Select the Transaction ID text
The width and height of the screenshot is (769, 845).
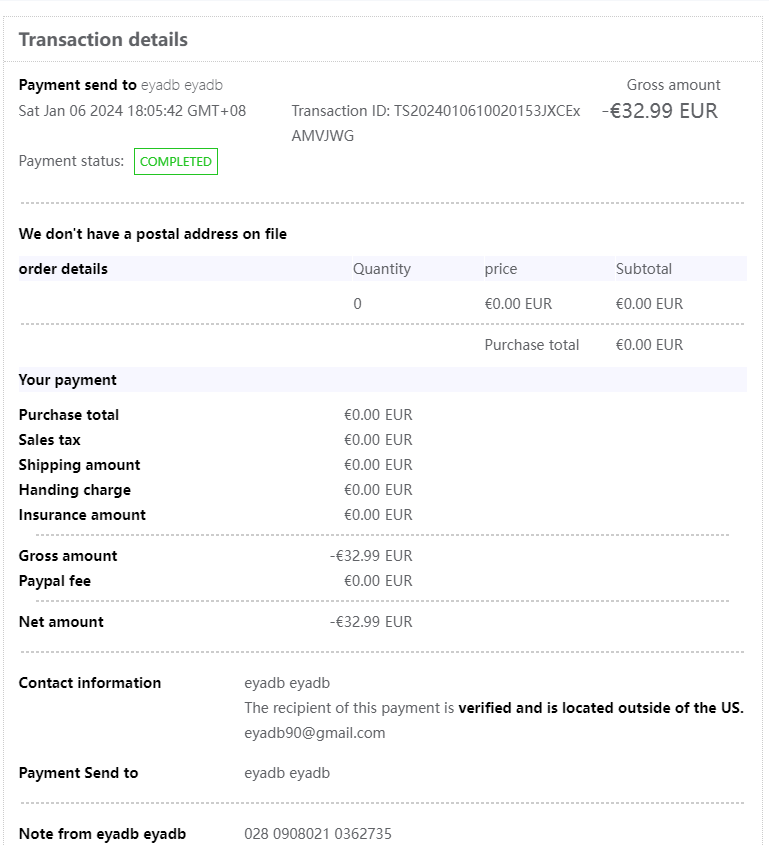click(435, 123)
